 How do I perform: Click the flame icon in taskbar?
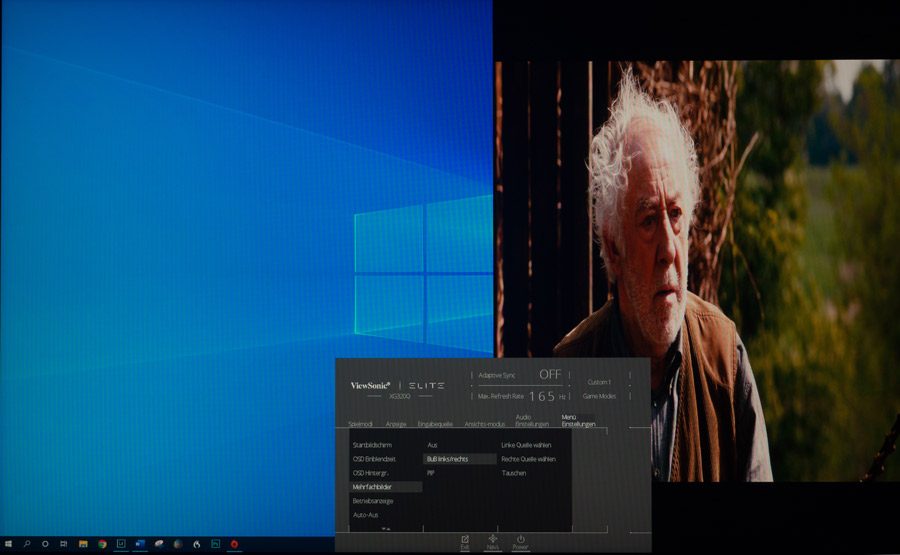tap(197, 544)
